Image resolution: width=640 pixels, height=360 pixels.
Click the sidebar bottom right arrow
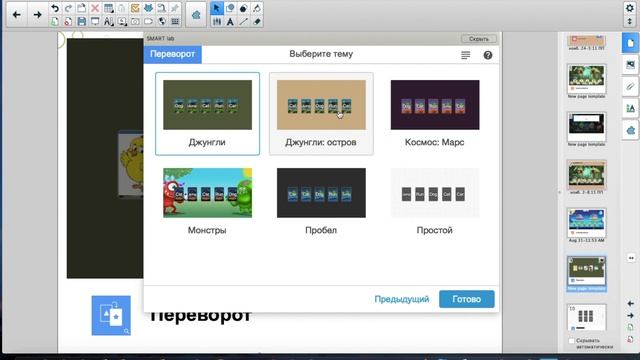click(631, 316)
